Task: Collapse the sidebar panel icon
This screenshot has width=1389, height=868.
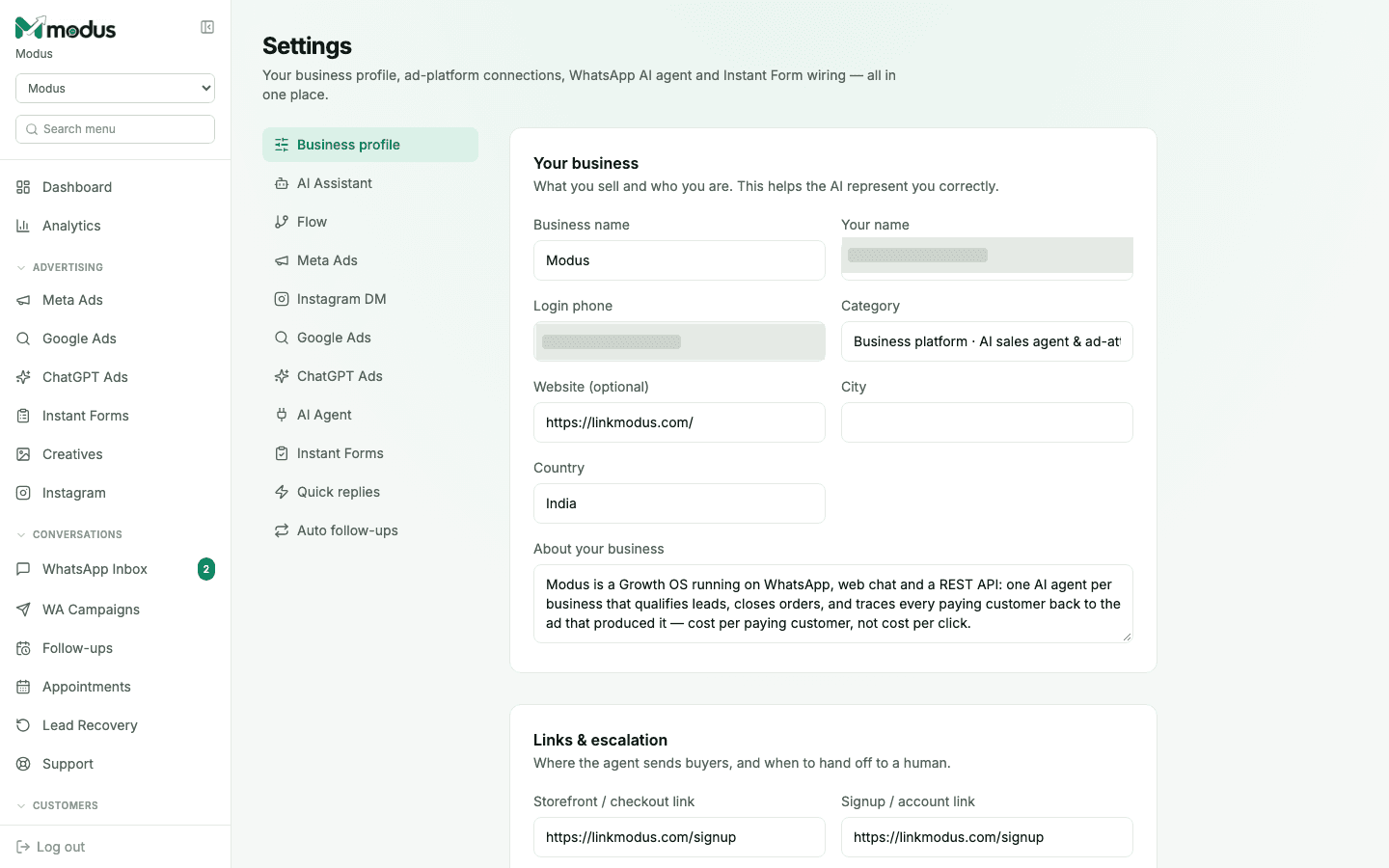Action: [207, 27]
